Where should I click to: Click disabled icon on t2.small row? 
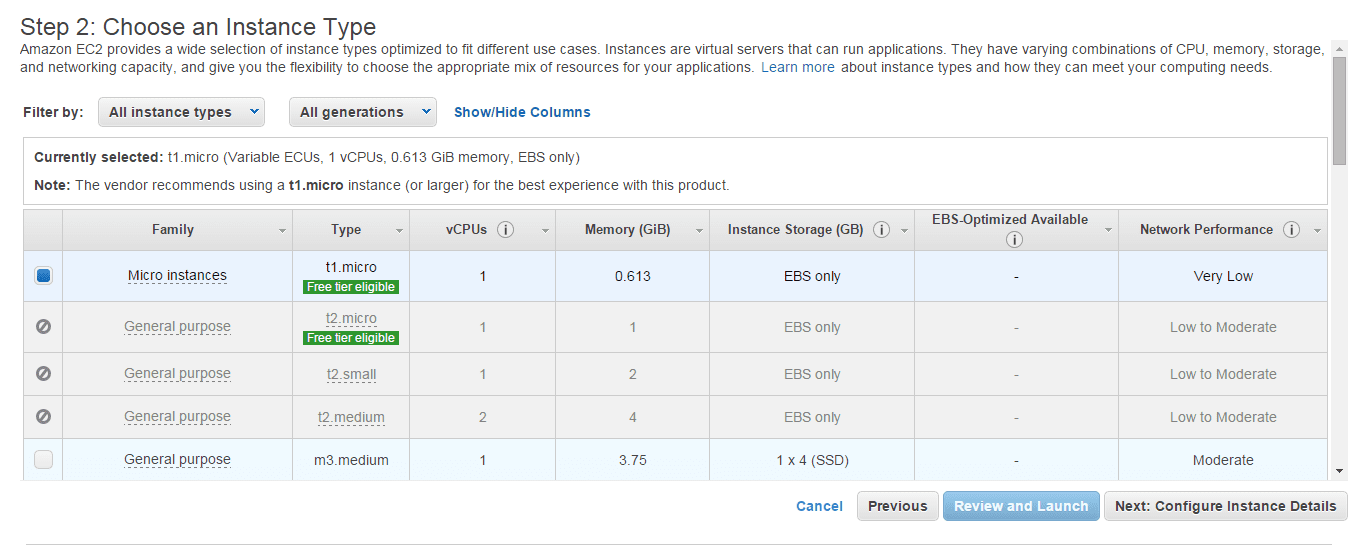click(x=43, y=374)
